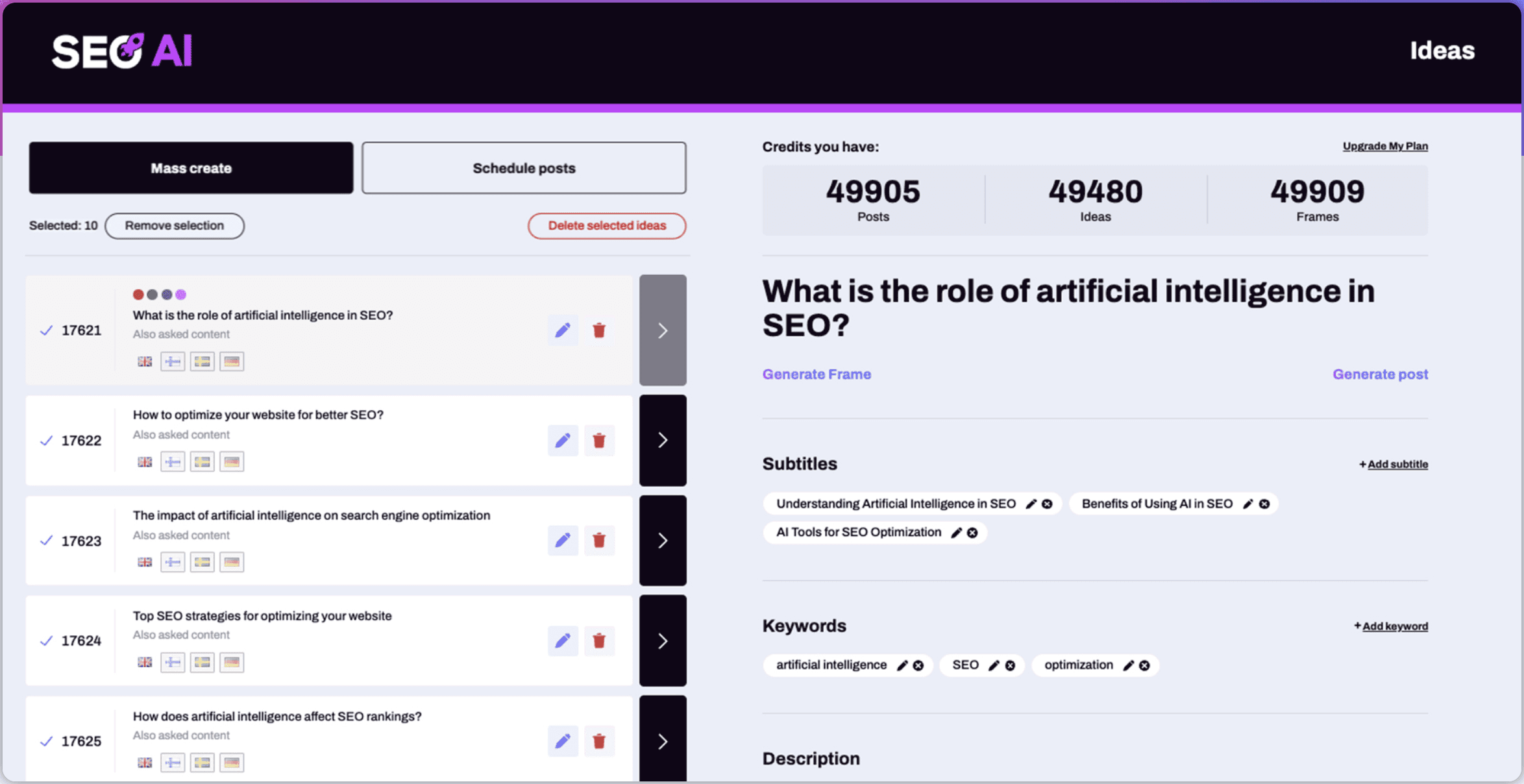Edit the 'artificial intelligence' keyword with its pencil
Viewport: 1524px width, 784px height.
pyautogui.click(x=902, y=666)
